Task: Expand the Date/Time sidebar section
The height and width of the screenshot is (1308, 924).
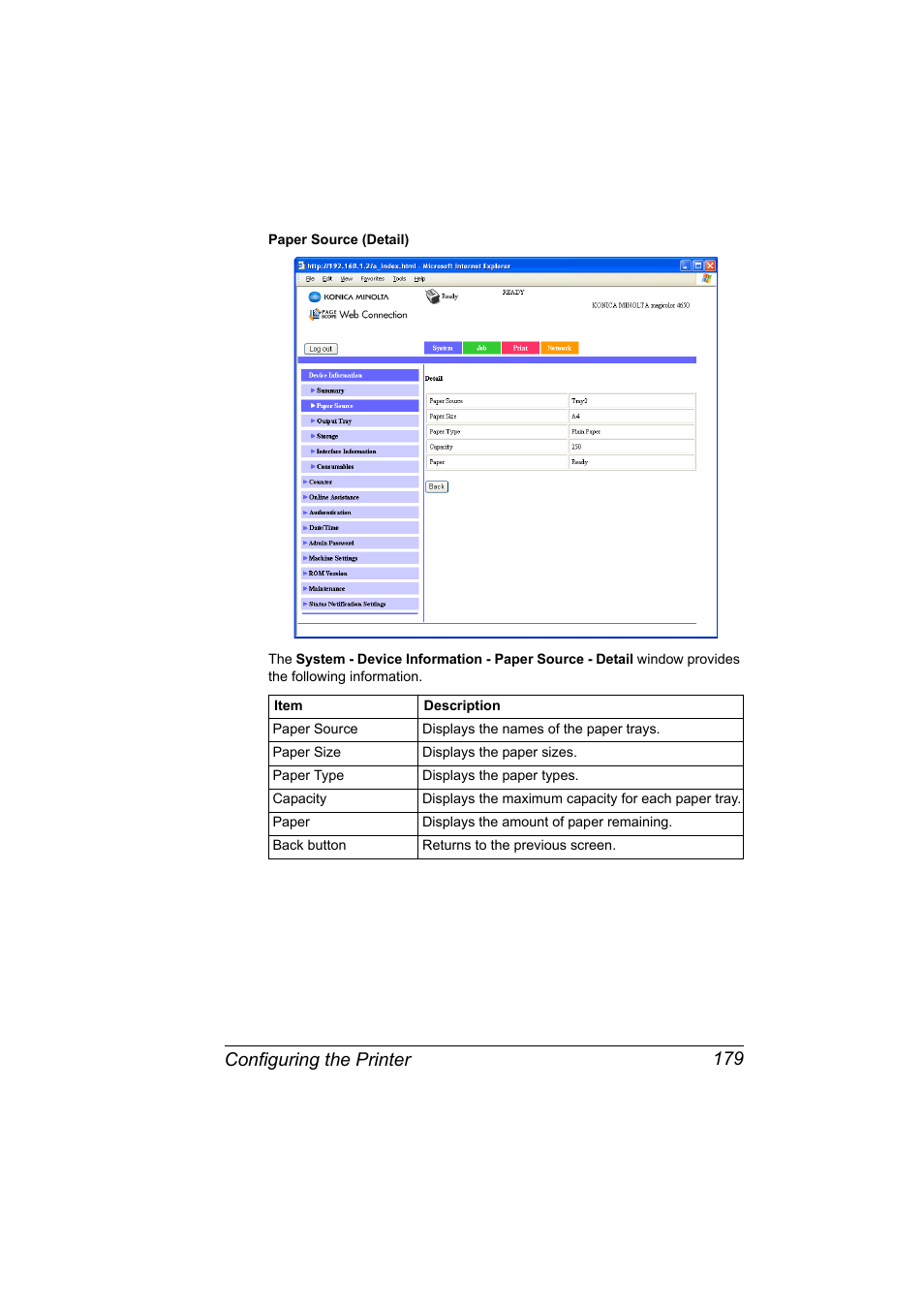Action: pyautogui.click(x=360, y=528)
